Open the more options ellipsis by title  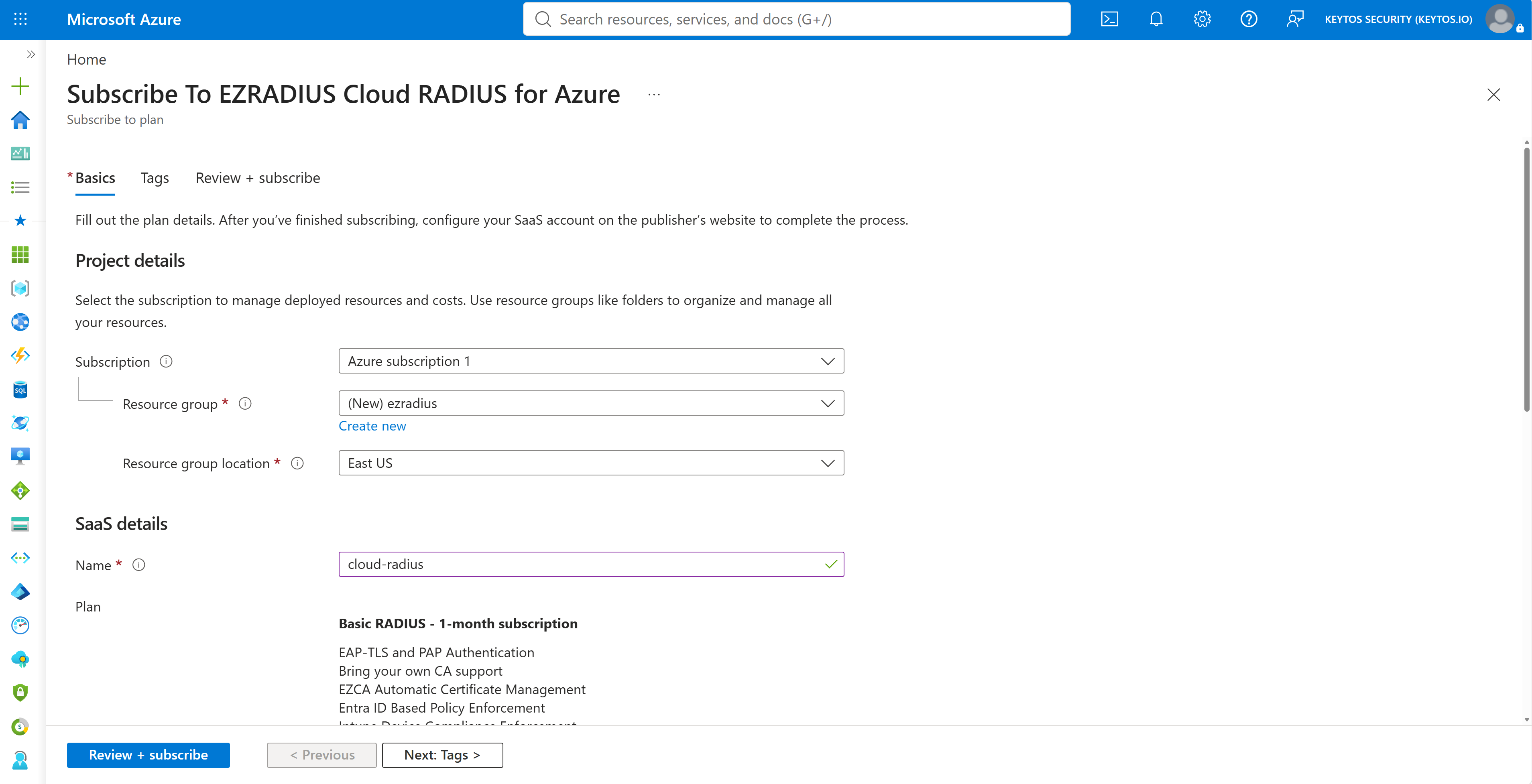click(x=654, y=95)
